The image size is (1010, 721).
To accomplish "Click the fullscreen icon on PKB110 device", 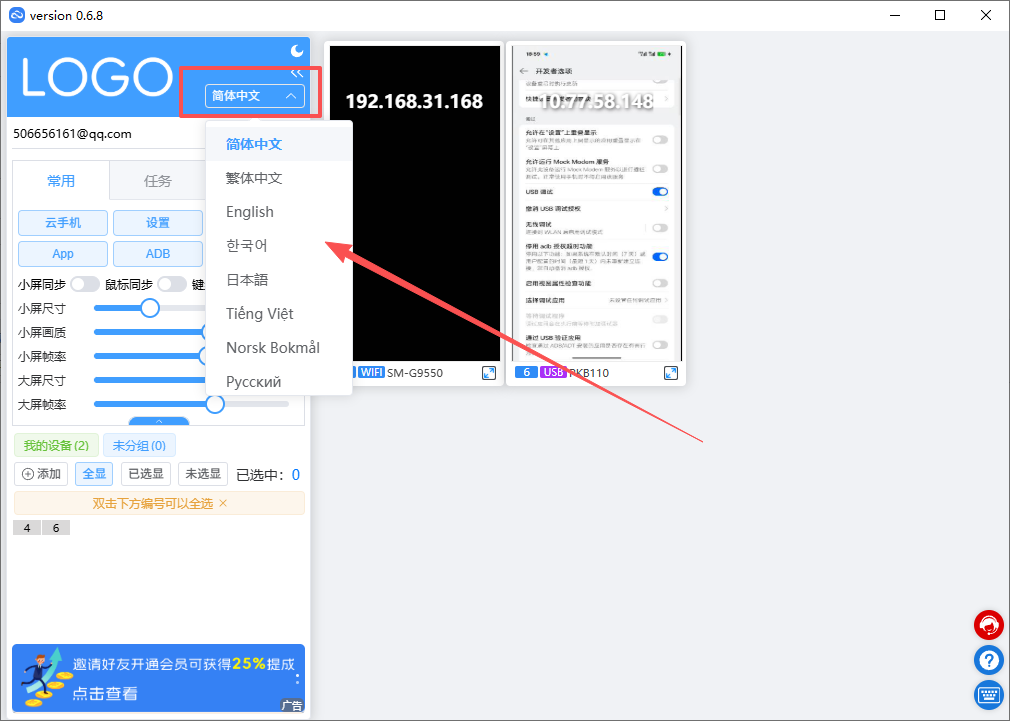I will pos(672,373).
